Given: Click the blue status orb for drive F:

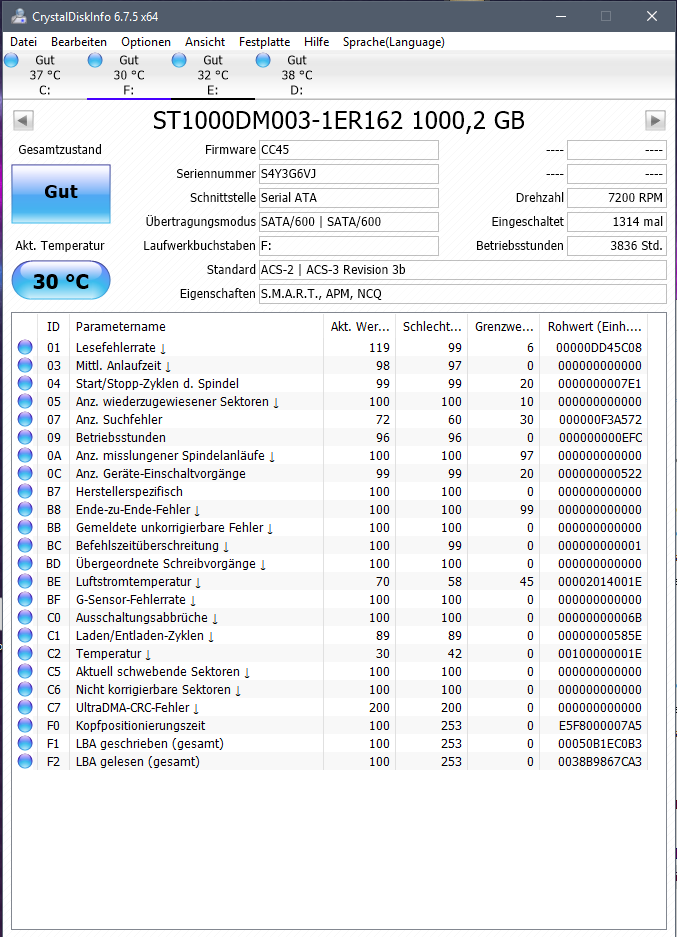Looking at the screenshot, I should tap(95, 60).
